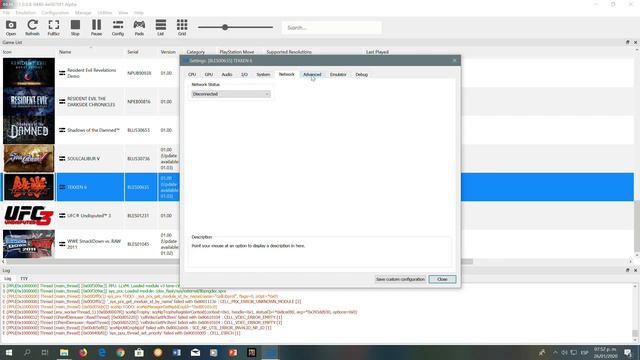Switch to the System settings tab

(263, 75)
